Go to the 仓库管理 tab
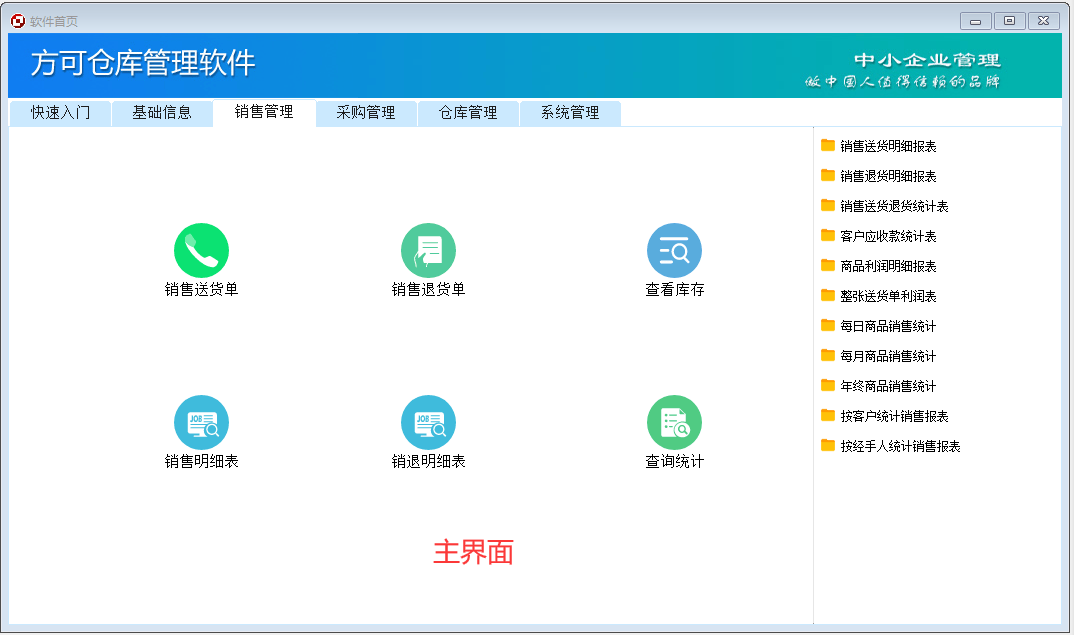This screenshot has width=1074, height=635. (468, 113)
